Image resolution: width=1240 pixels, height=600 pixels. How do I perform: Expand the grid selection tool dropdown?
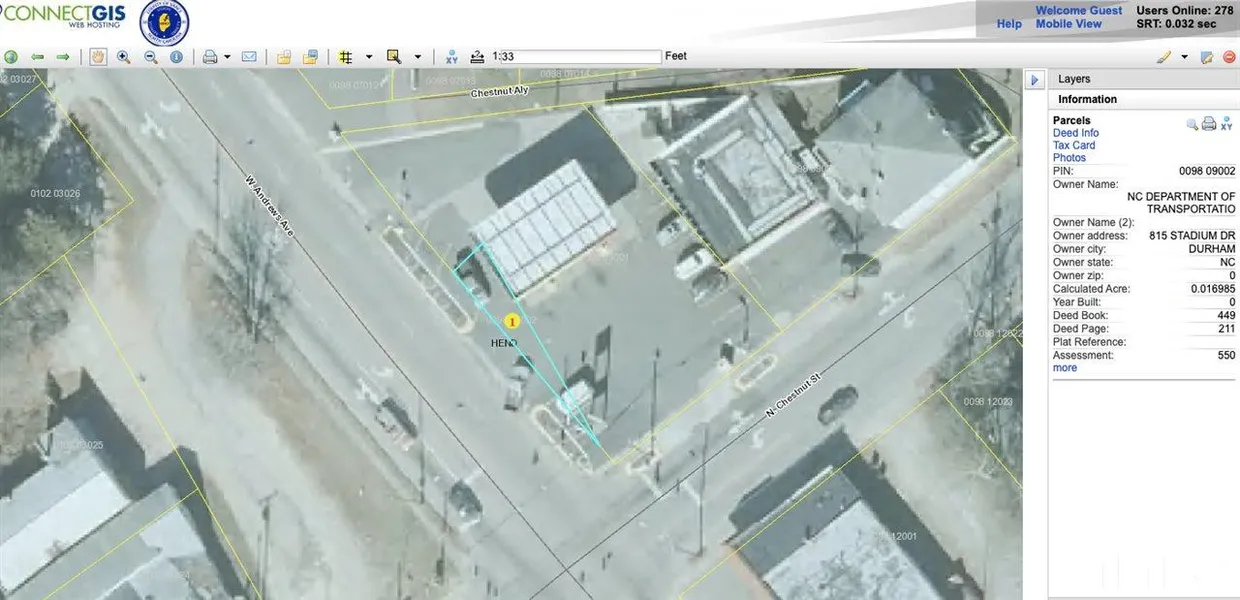369,57
